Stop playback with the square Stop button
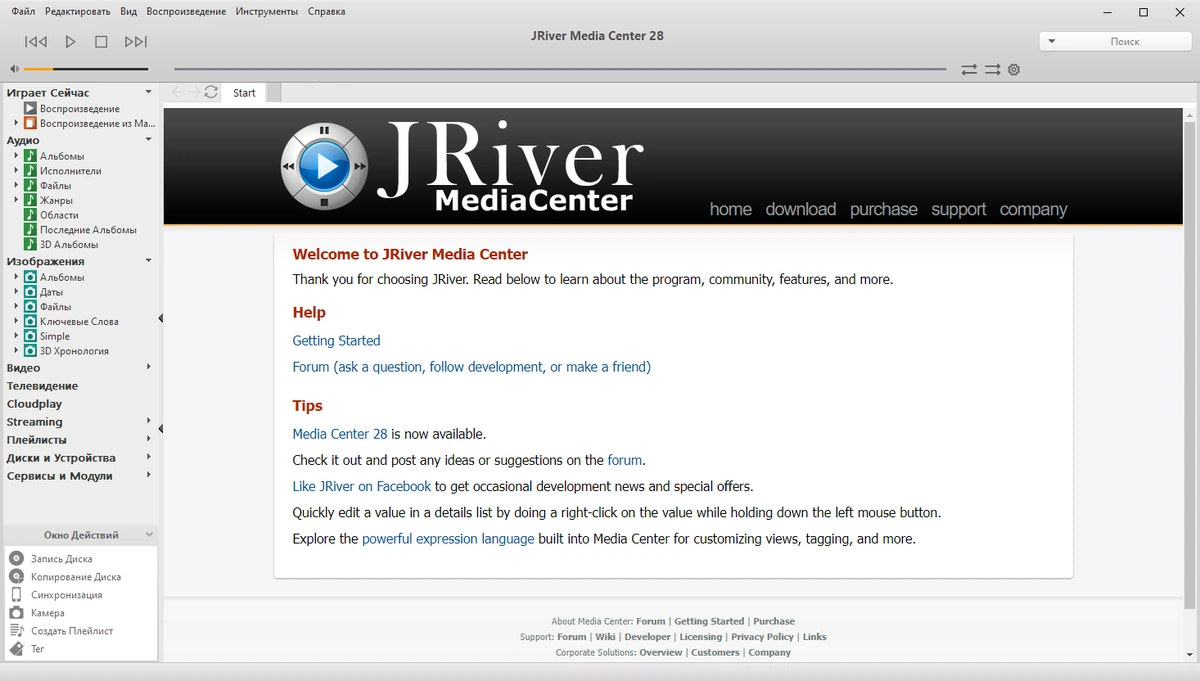This screenshot has height=681, width=1200. (x=101, y=42)
